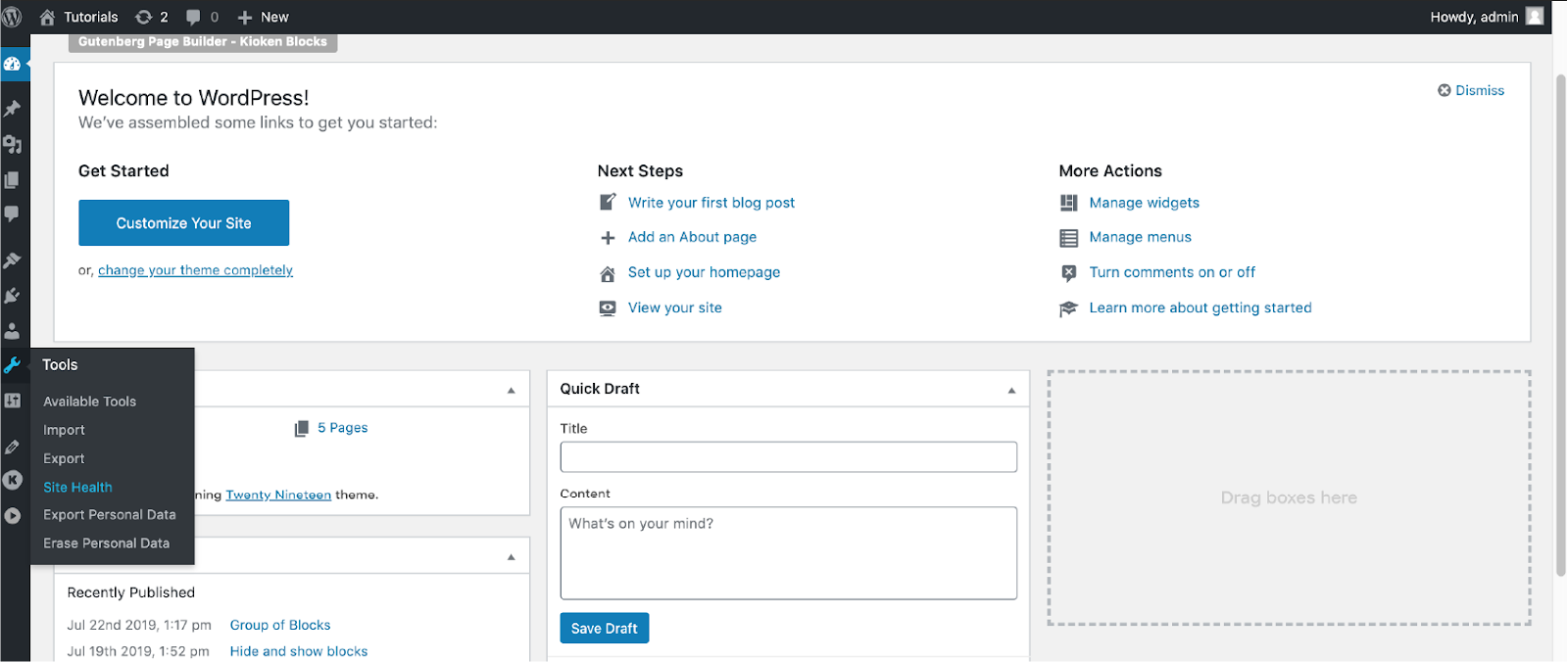Collapse the Quick Draft panel
1568x662 pixels.
click(x=1011, y=390)
